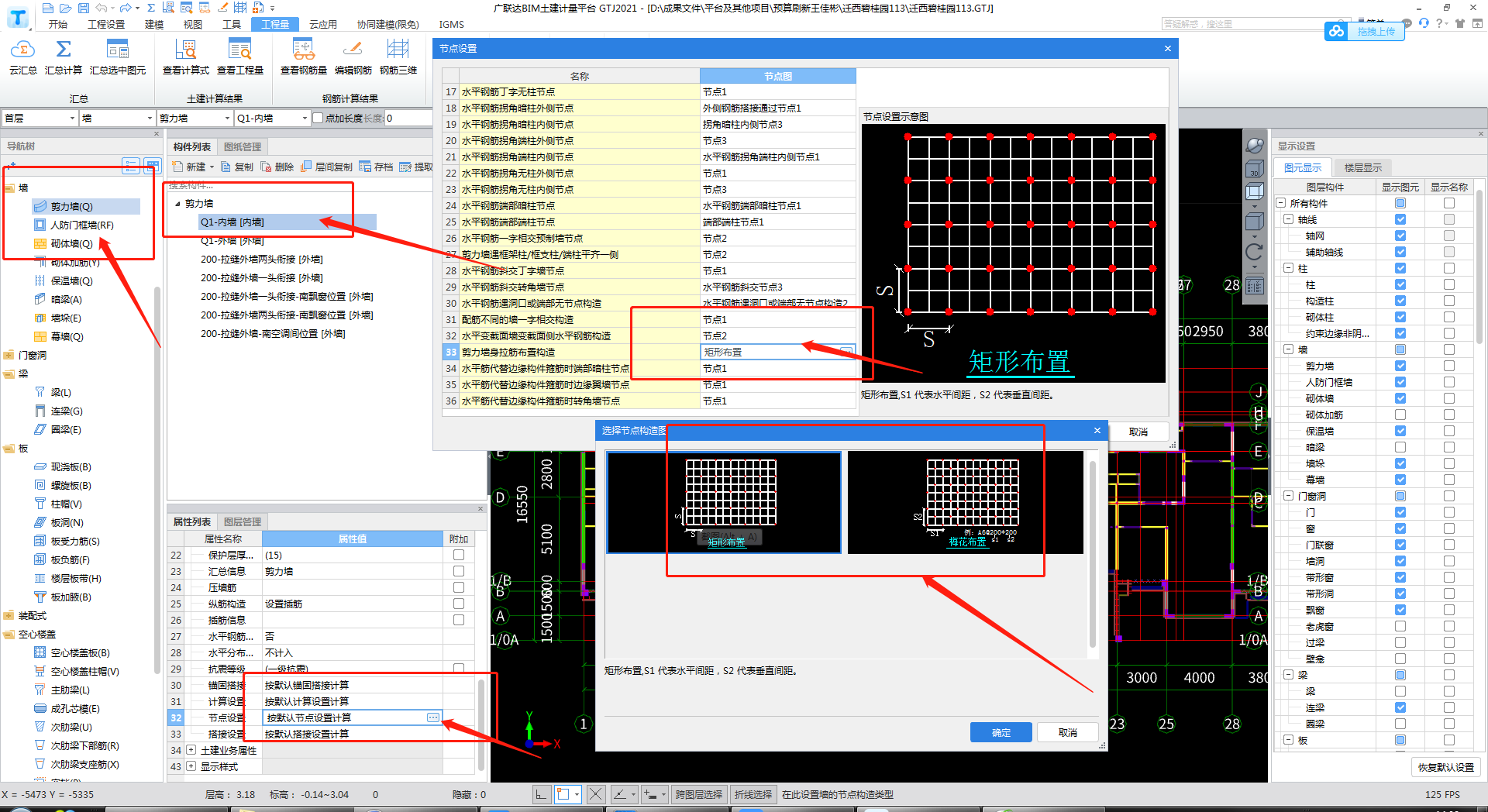This screenshot has height=812, width=1488.
Task: Click 确定 in 选择节点构造图 dialog
Action: click(x=1001, y=732)
